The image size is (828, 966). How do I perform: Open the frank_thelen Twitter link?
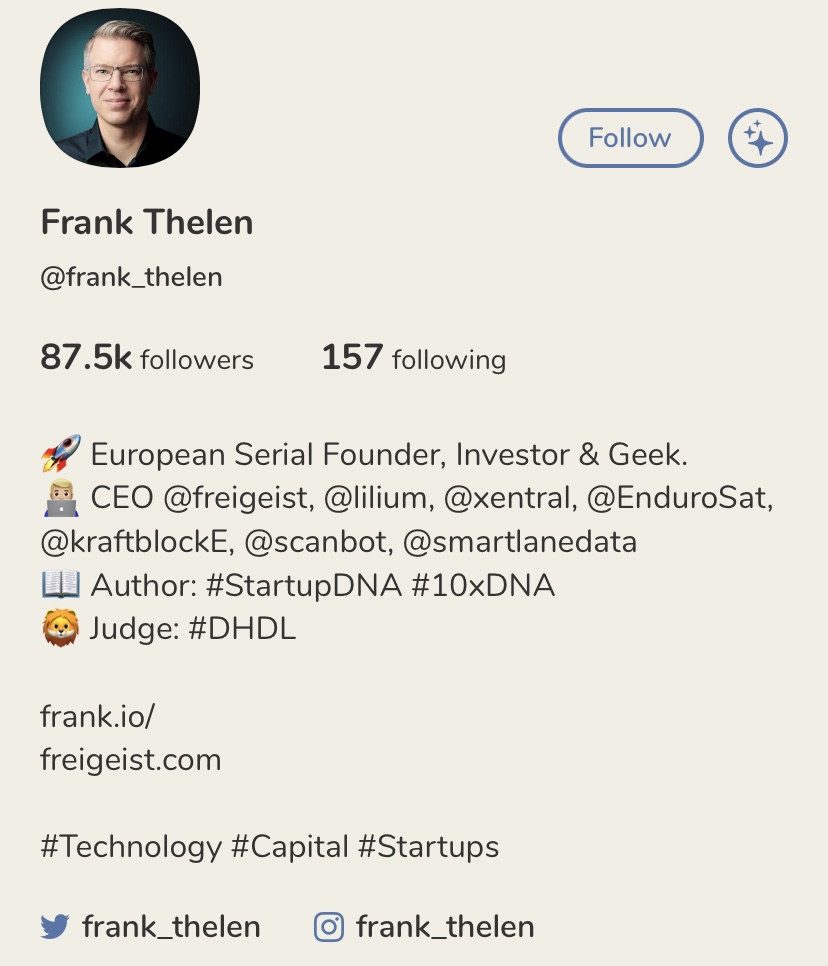171,927
